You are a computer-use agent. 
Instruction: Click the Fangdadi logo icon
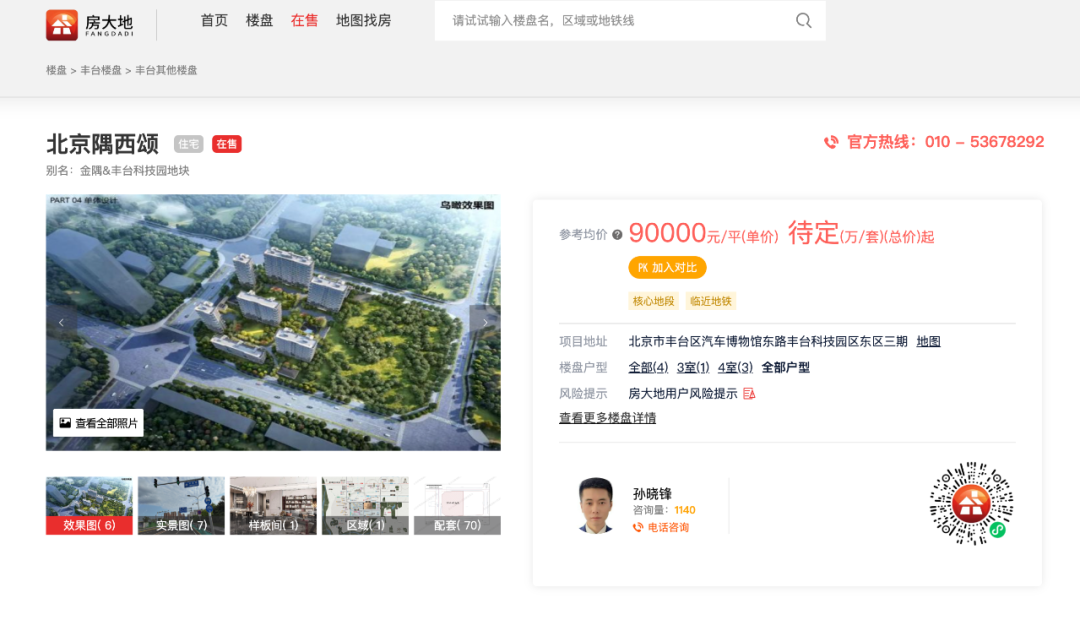pyautogui.click(x=62, y=24)
